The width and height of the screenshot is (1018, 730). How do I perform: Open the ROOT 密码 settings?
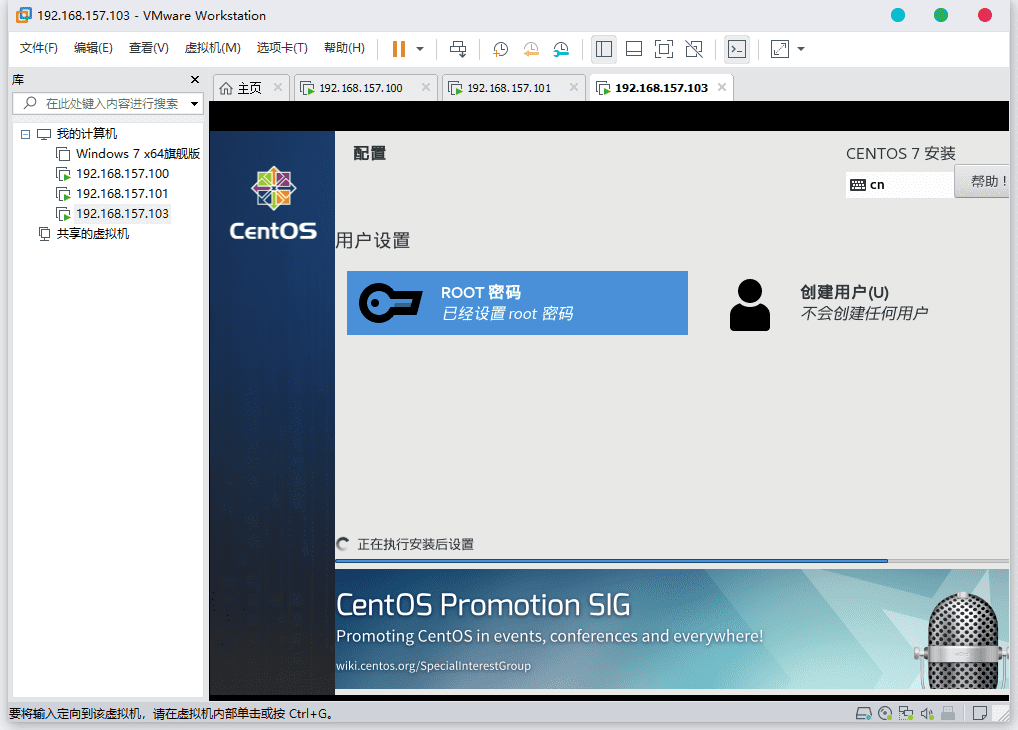pyautogui.click(x=517, y=303)
